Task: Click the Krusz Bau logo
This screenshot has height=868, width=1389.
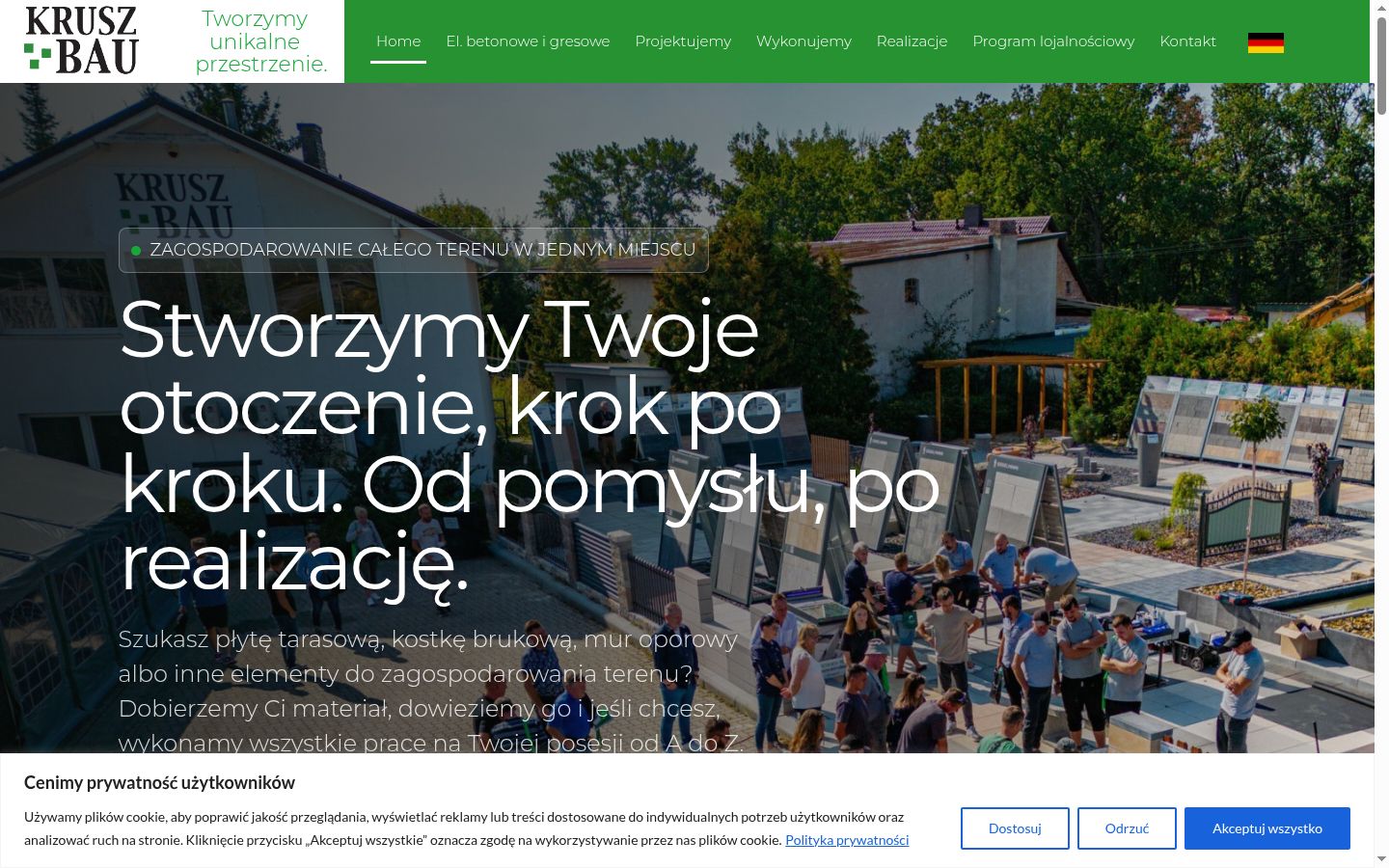Action: tap(81, 41)
